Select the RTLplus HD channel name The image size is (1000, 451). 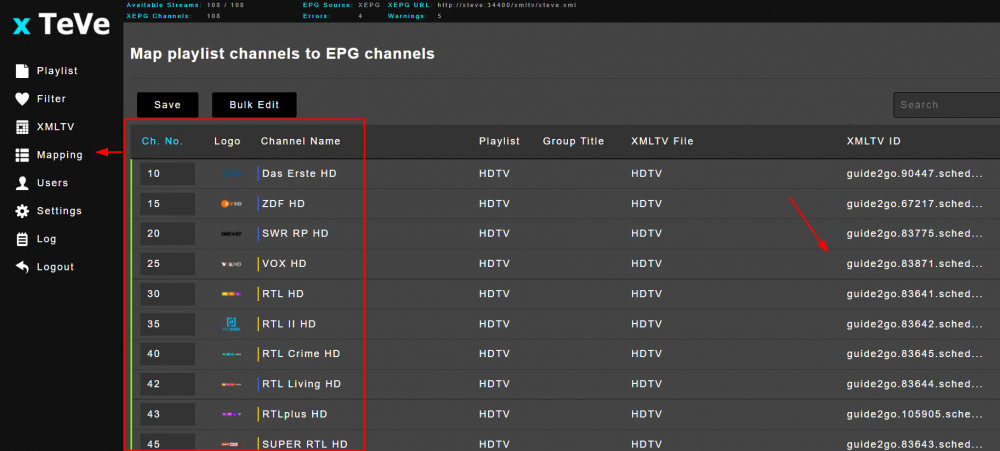[295, 414]
